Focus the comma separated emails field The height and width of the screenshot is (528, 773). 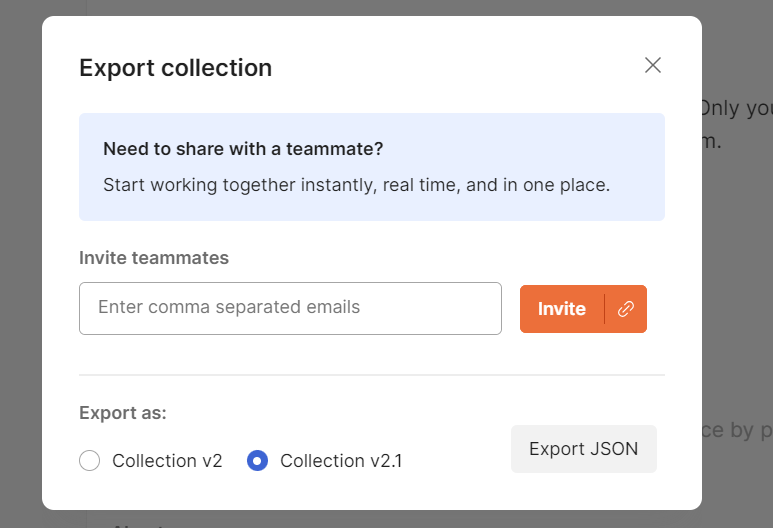pyautogui.click(x=290, y=309)
